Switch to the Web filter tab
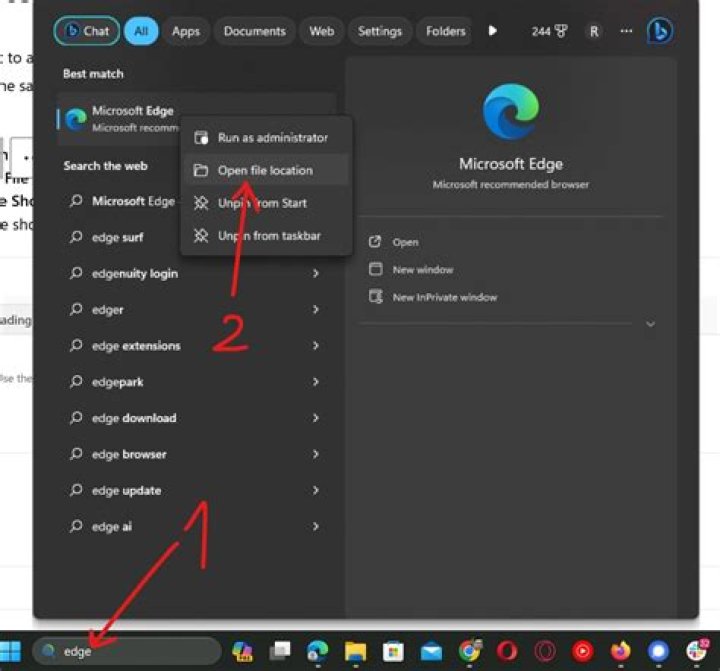 [321, 31]
